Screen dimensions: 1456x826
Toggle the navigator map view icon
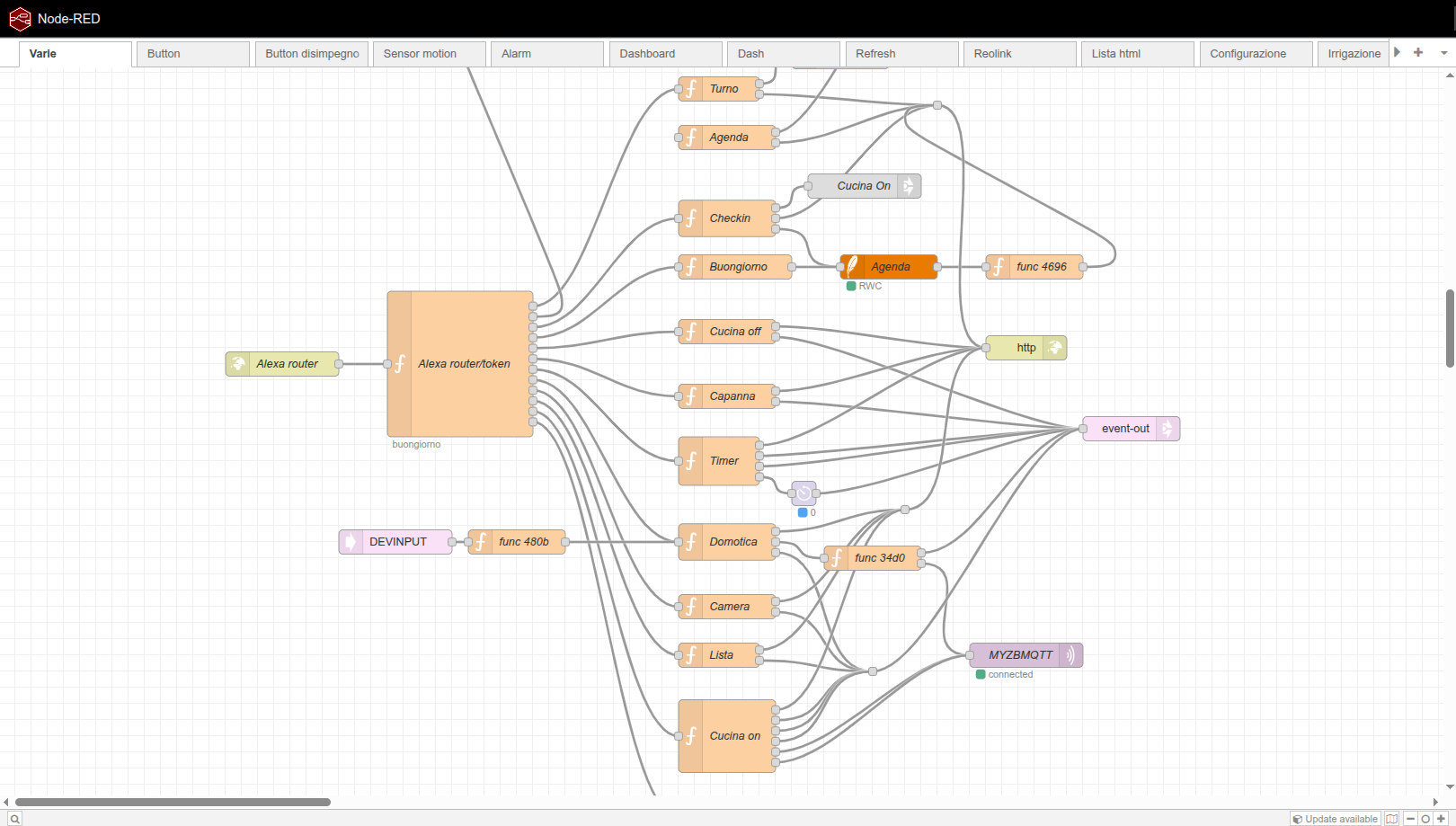1392,819
